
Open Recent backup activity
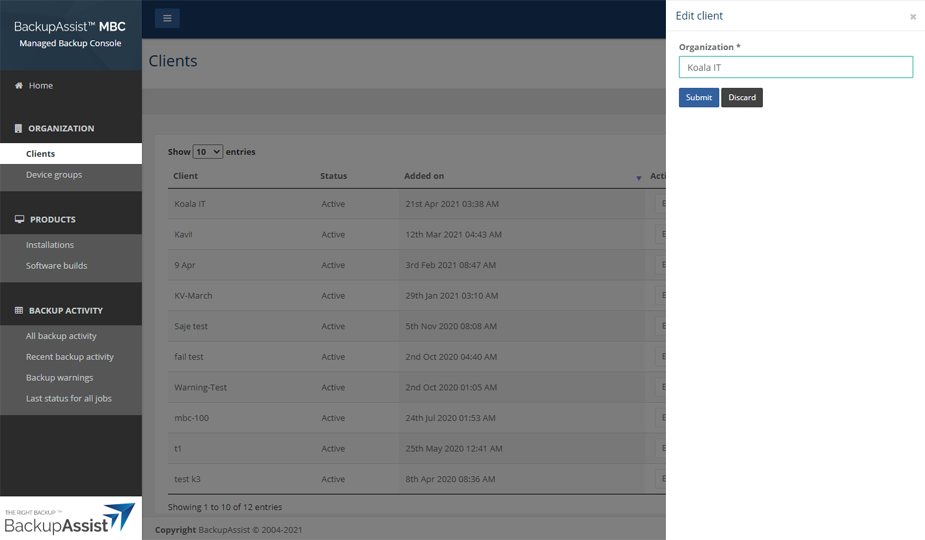click(71, 356)
